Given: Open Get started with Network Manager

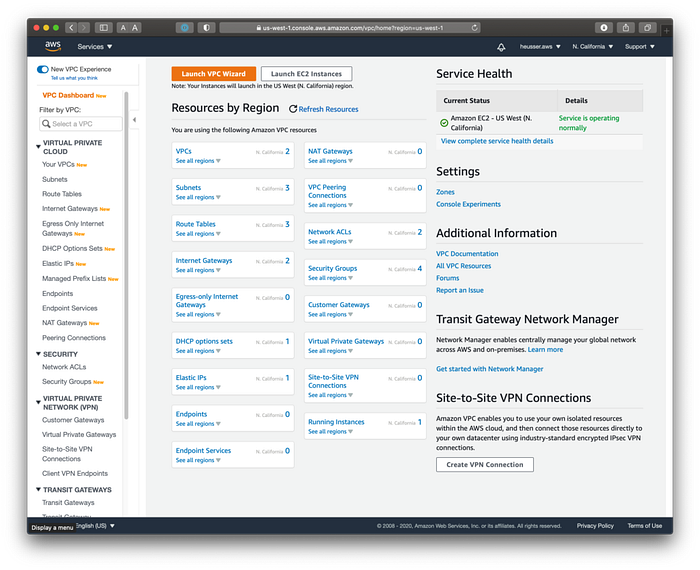Looking at the screenshot, I should (x=489, y=369).
